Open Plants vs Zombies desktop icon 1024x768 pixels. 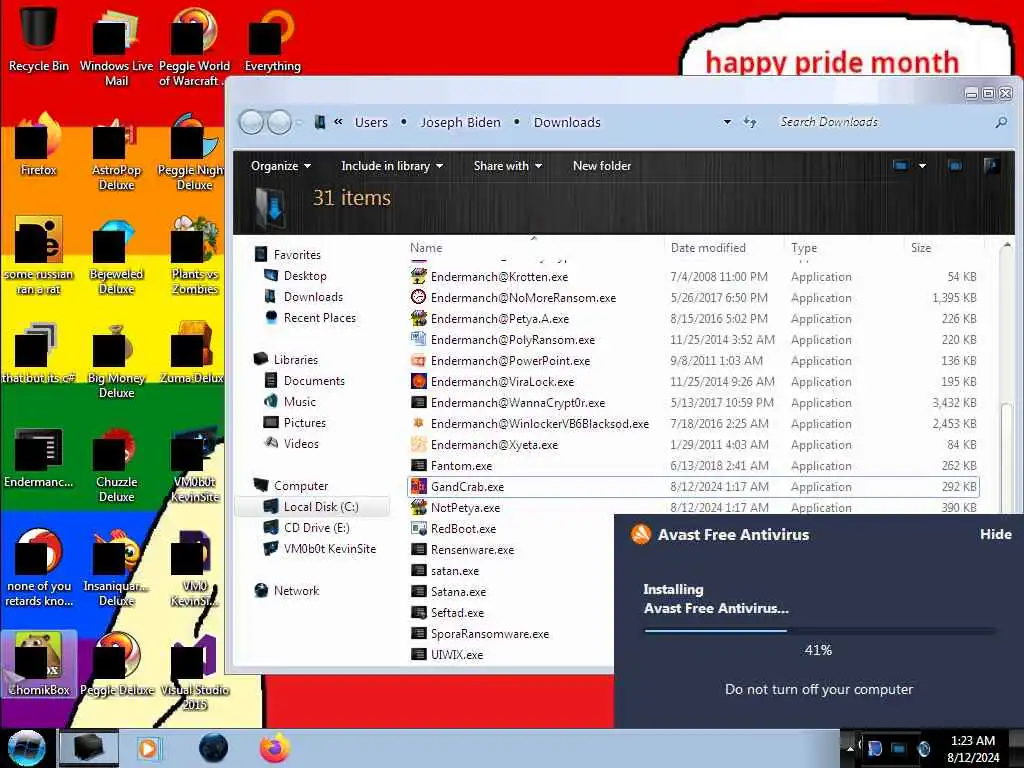coord(195,256)
